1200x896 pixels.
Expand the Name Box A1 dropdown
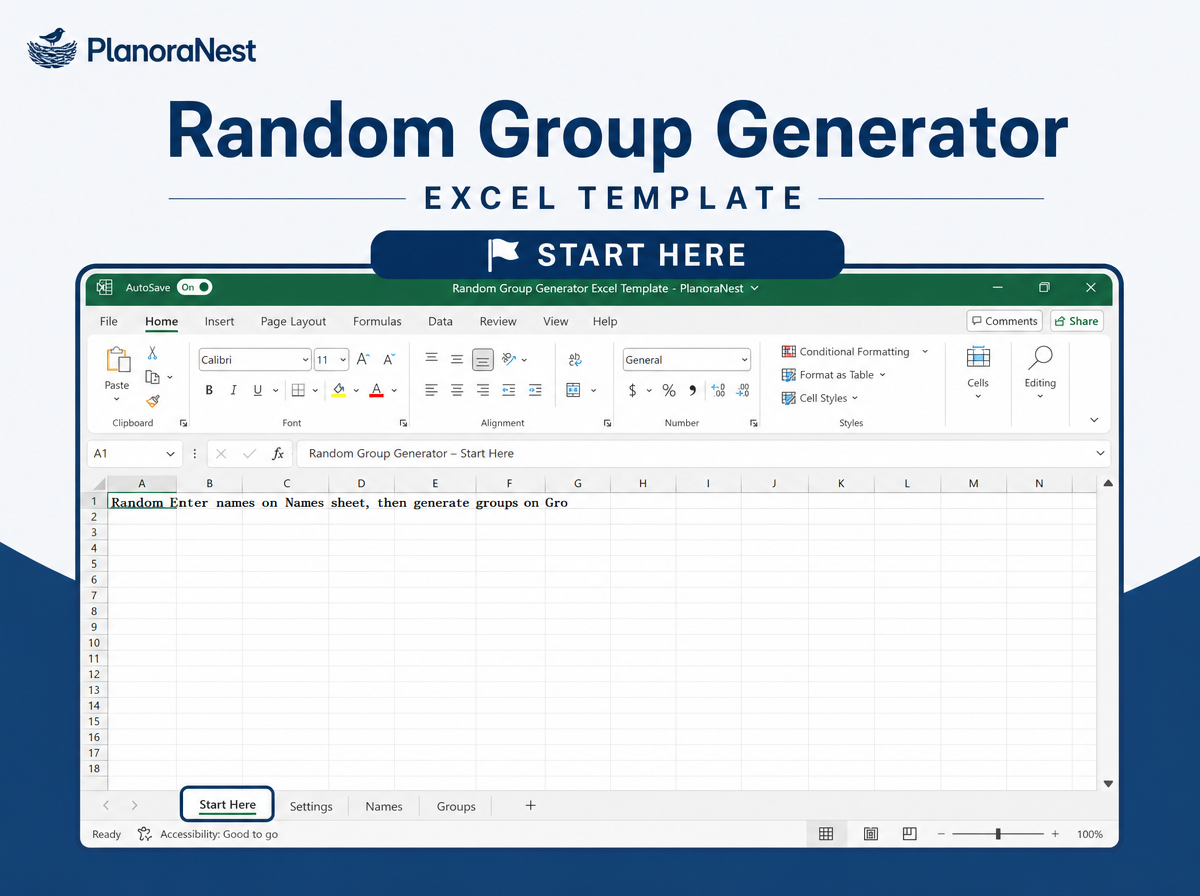[x=170, y=454]
